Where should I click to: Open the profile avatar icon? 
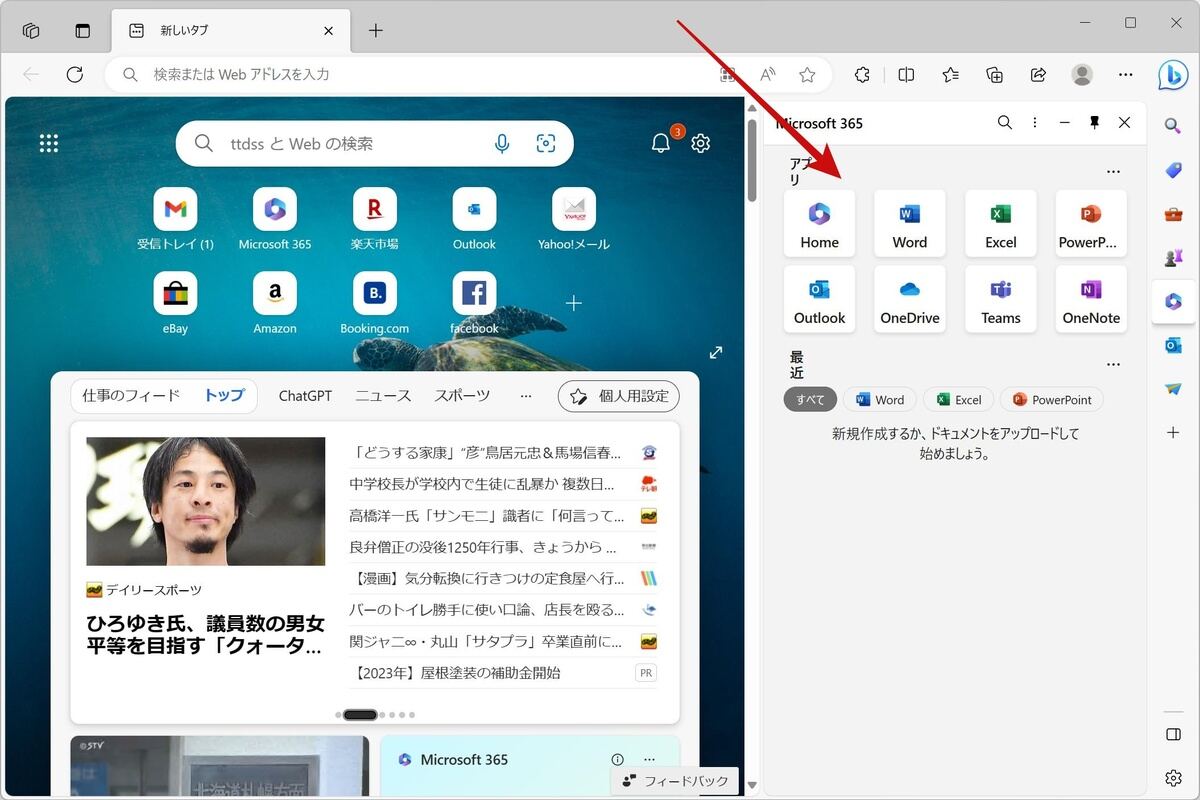tap(1082, 75)
